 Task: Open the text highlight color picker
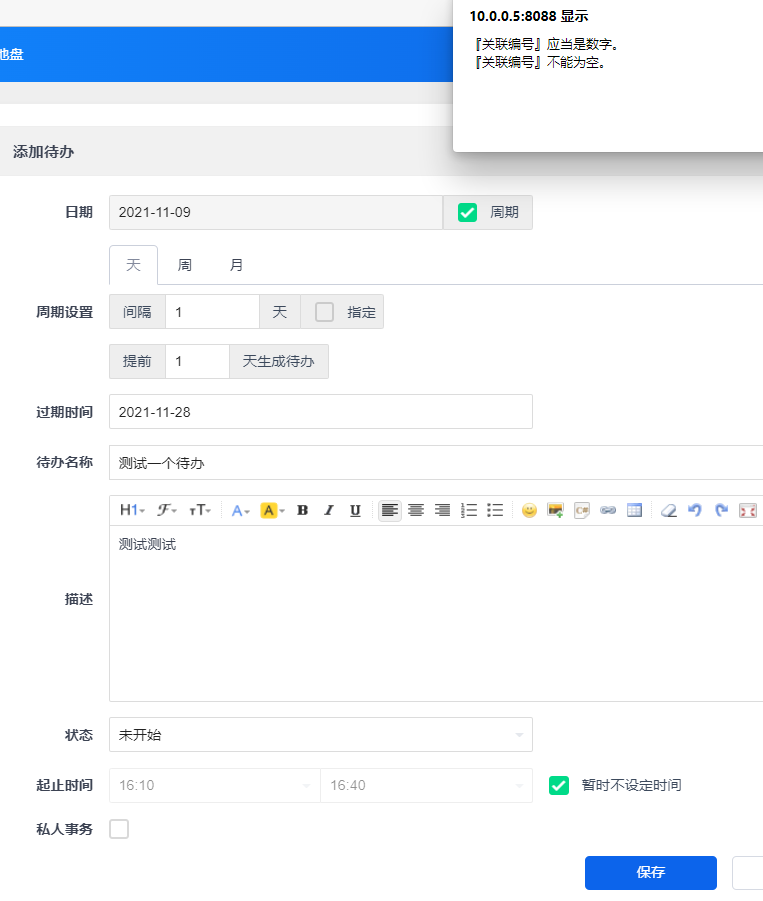272,510
